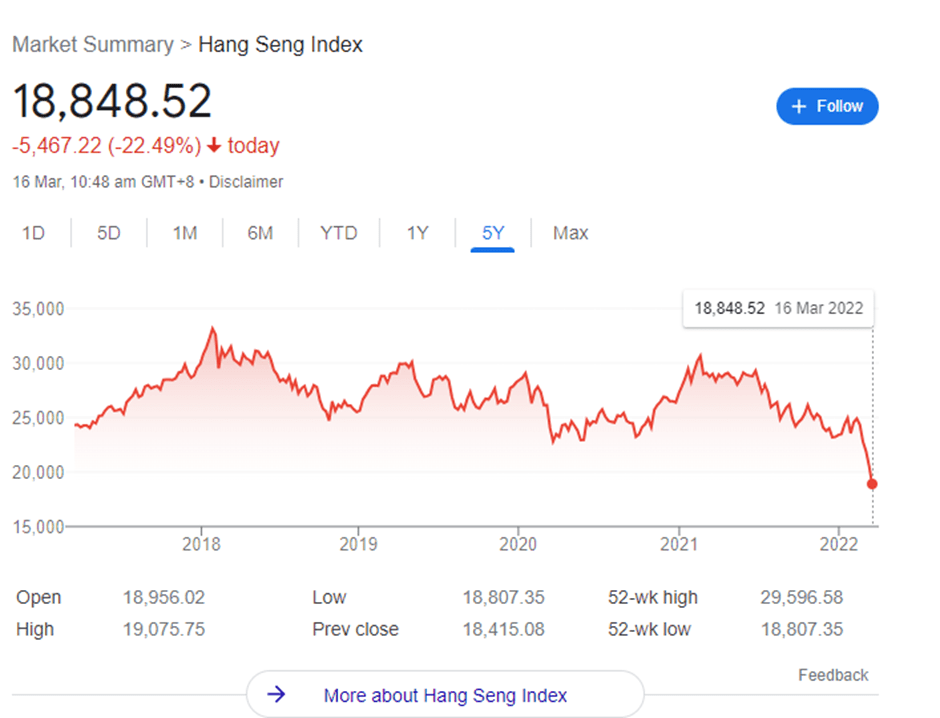
Task: Click the 52-wk high value 29,596.58
Action: [x=801, y=597]
